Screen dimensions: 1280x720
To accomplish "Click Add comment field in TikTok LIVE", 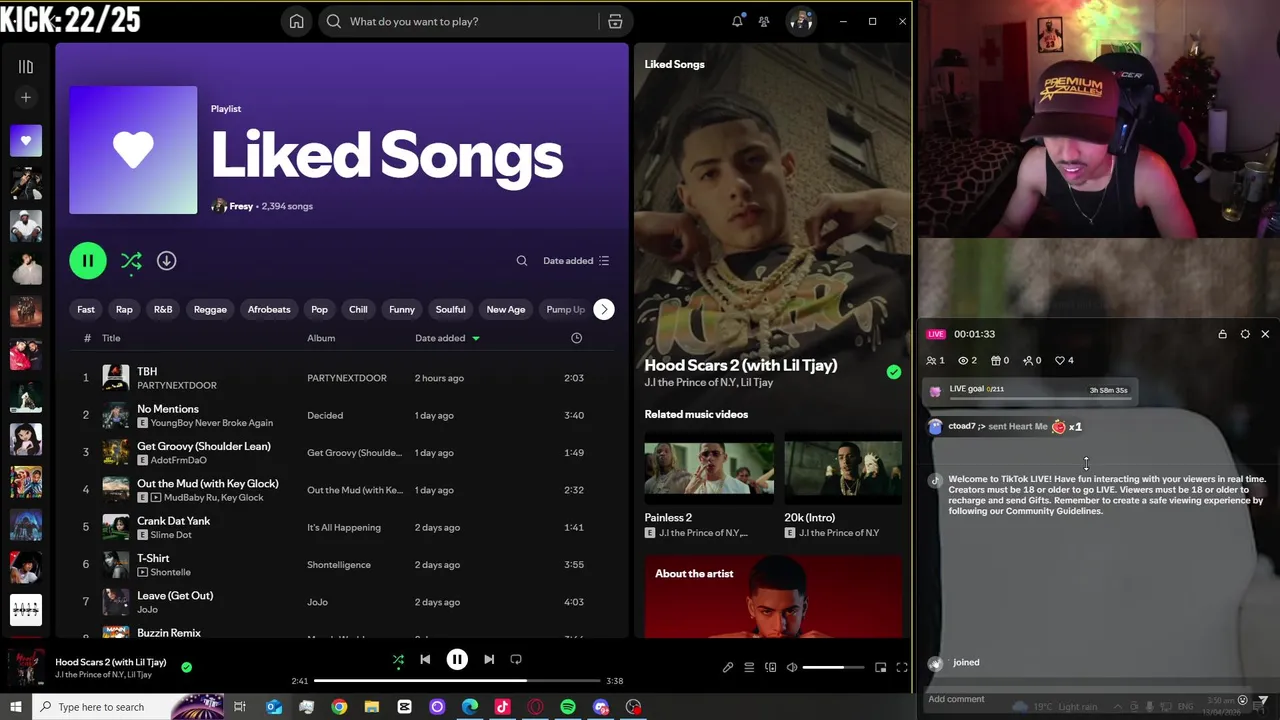I will pos(1080,699).
